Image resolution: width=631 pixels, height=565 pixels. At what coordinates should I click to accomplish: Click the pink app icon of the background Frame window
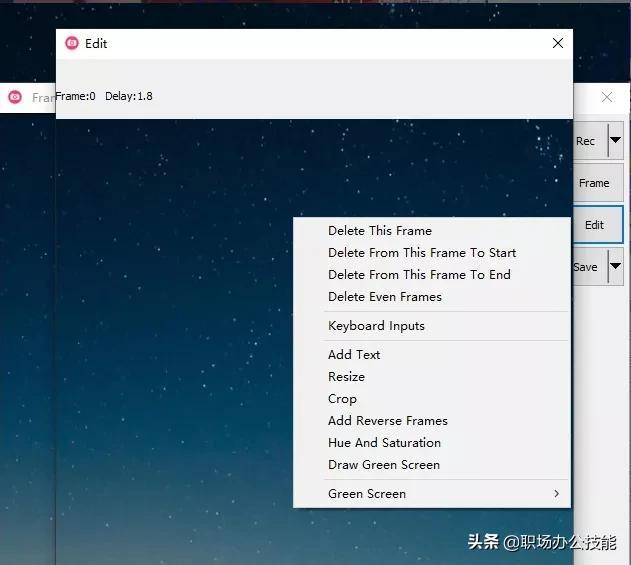[15, 97]
